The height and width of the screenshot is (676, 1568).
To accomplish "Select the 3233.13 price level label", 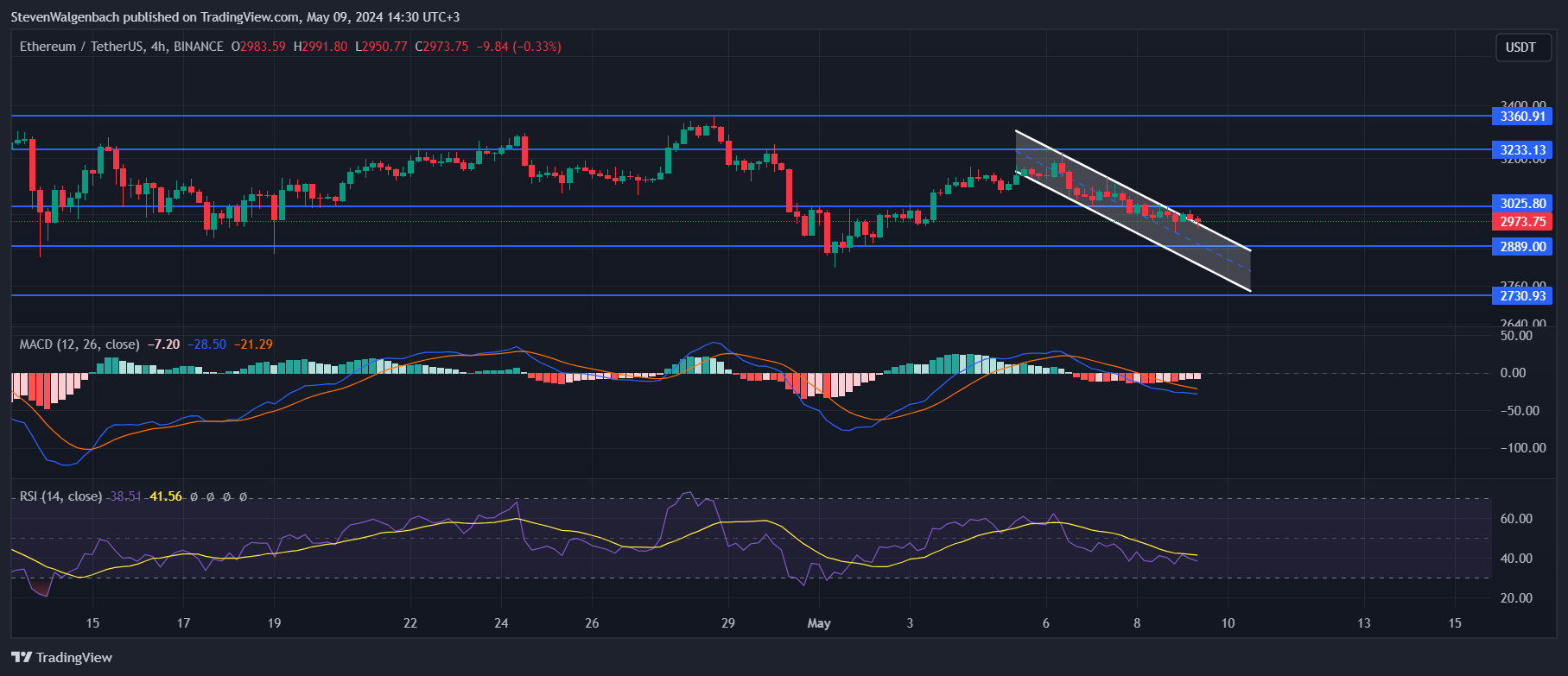I will tap(1522, 149).
